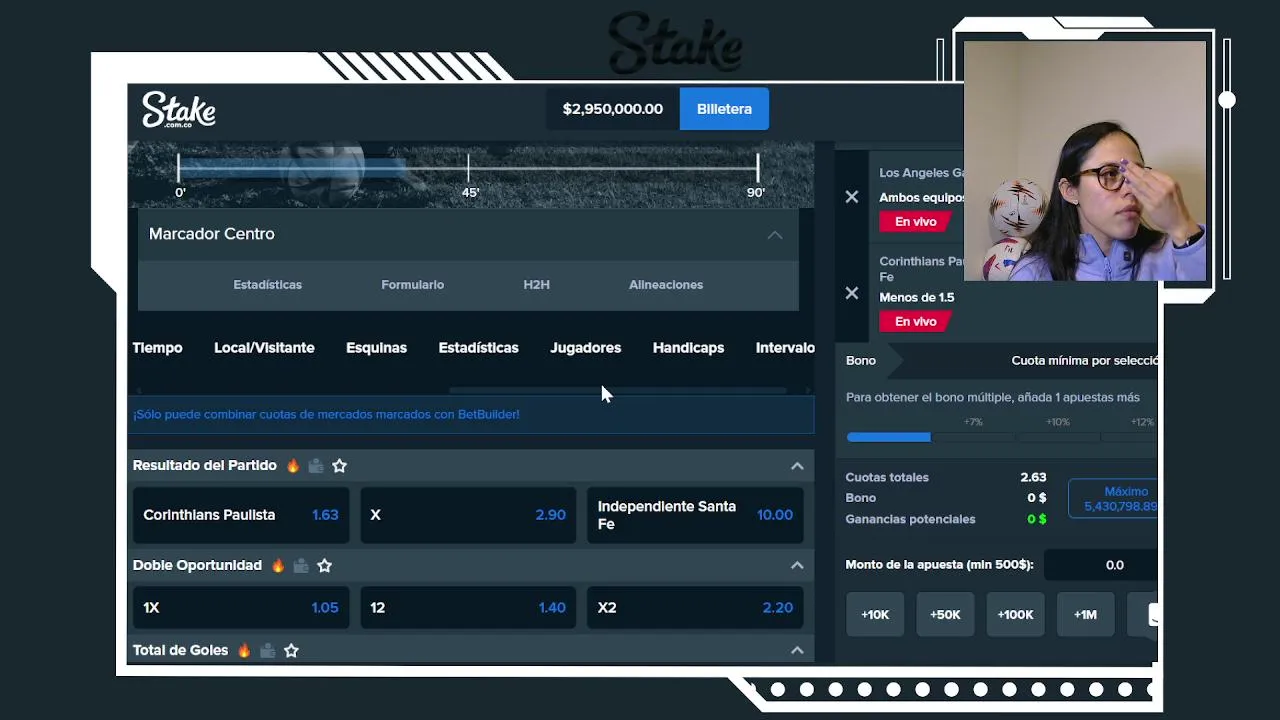Select the Esquinas market category

[x=376, y=348]
